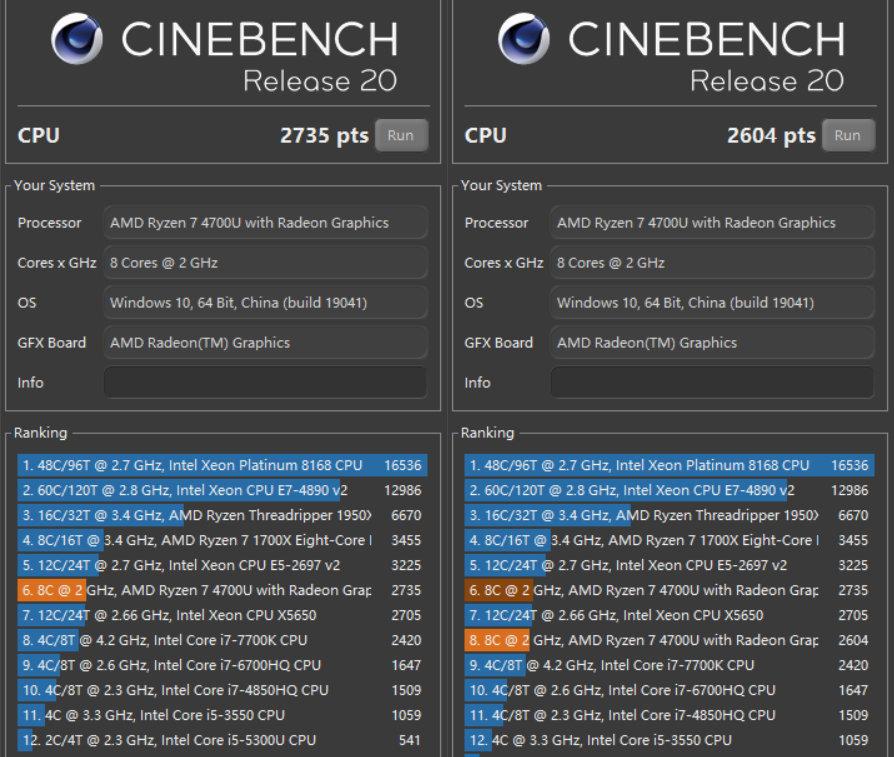Select Xeon E5-2697 v2 row, 2604 pts window

pos(669,565)
